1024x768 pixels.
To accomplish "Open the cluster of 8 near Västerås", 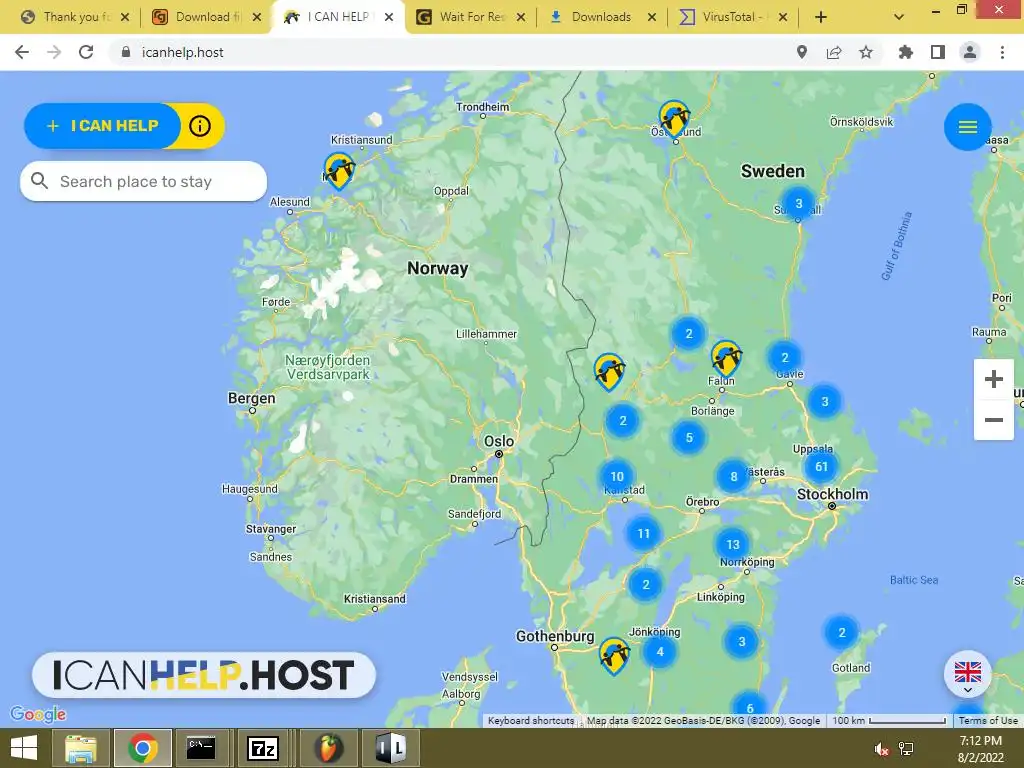I will click(733, 476).
